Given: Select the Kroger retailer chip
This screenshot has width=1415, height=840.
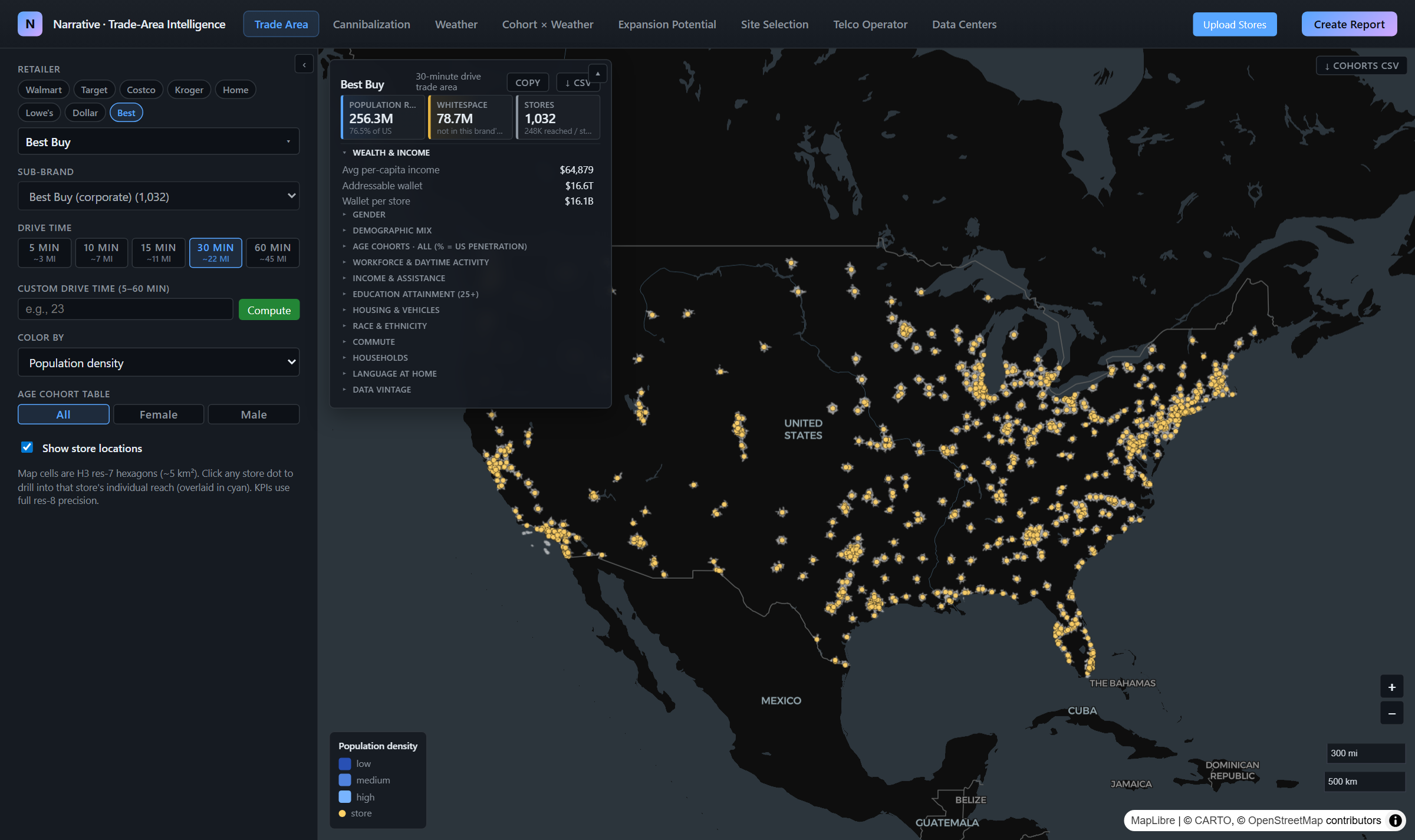Looking at the screenshot, I should click(x=189, y=90).
